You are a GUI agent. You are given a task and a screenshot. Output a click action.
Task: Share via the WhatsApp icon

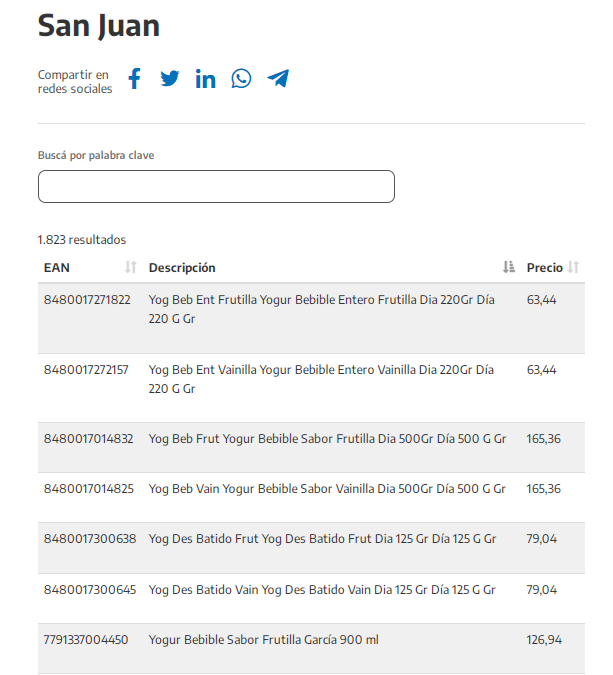(241, 79)
